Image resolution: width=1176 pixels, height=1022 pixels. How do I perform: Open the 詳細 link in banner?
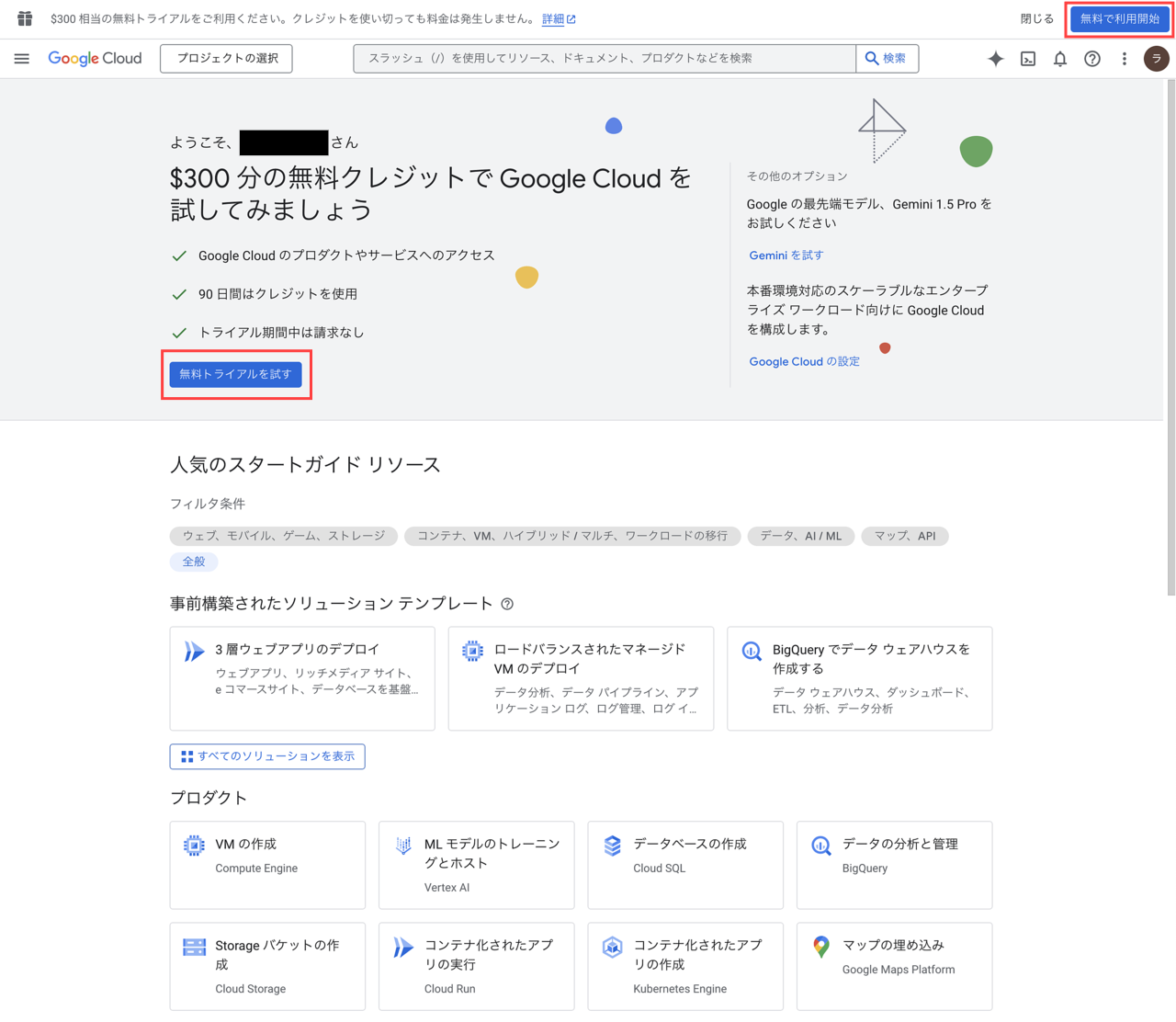559,19
